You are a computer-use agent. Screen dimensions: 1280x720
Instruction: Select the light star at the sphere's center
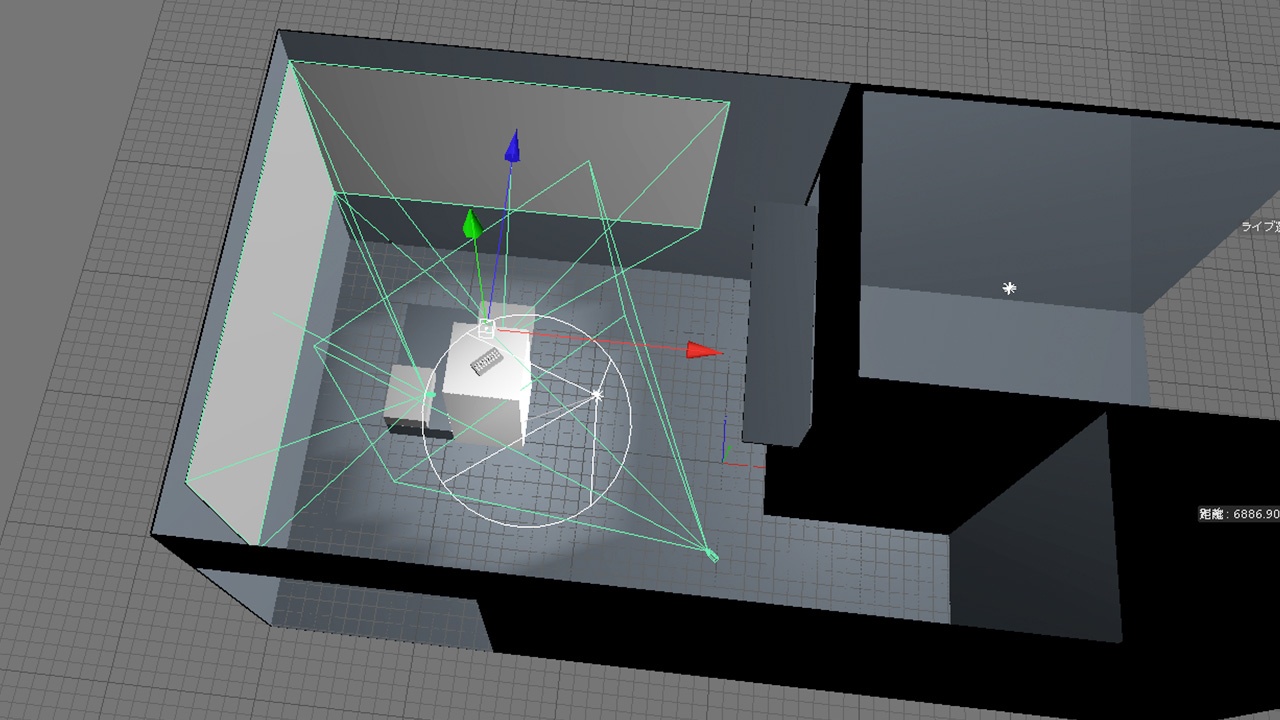point(597,395)
